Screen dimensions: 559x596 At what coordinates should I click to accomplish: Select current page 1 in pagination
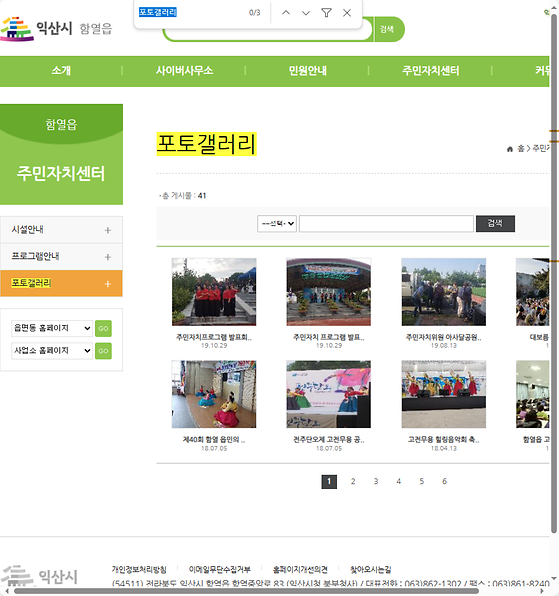click(x=329, y=482)
